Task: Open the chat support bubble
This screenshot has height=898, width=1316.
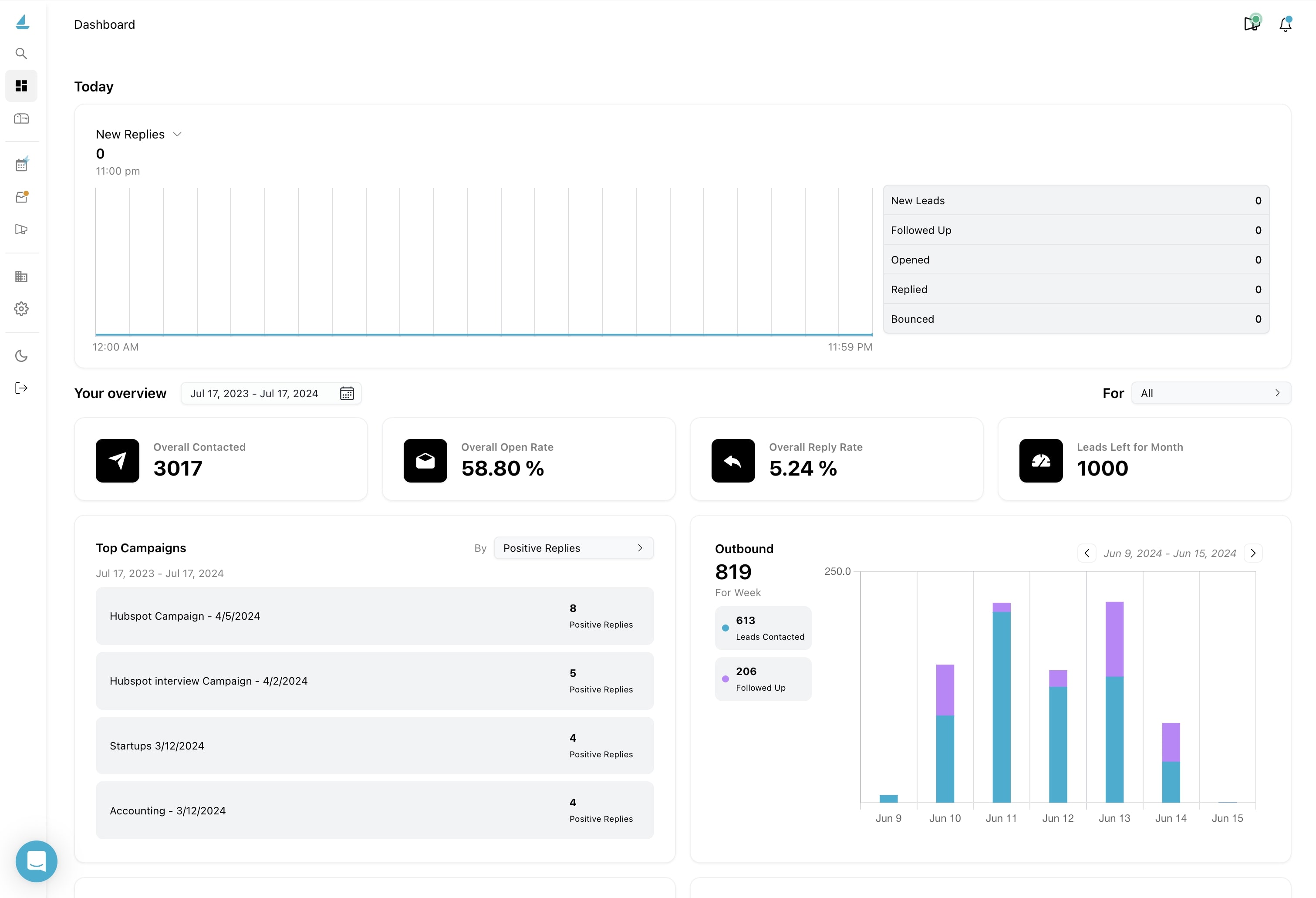Action: pyautogui.click(x=37, y=861)
